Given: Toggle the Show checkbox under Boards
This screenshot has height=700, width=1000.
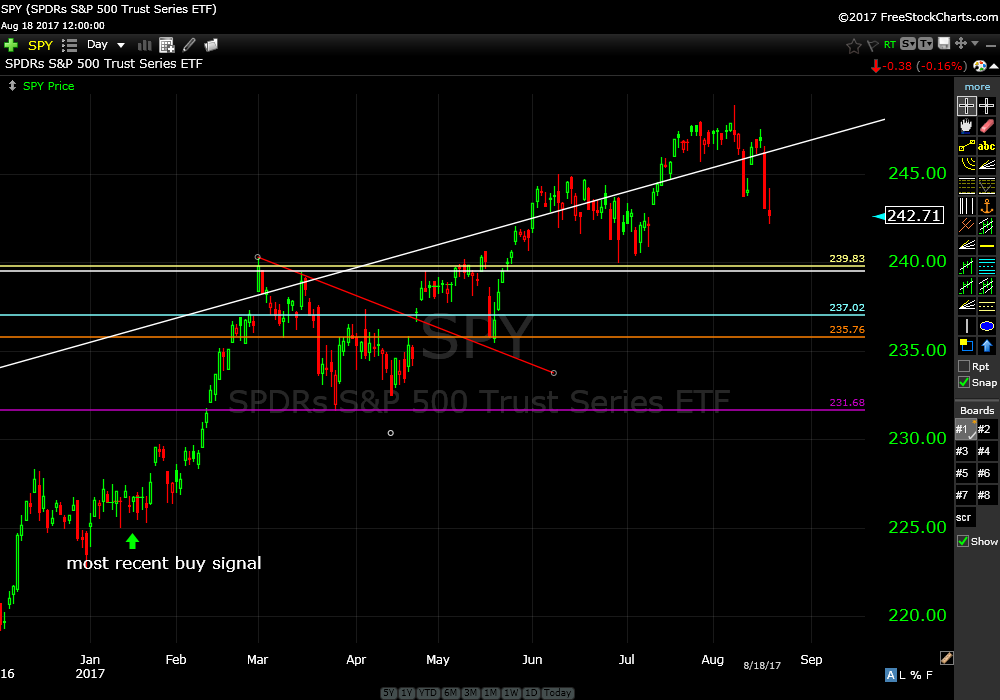Looking at the screenshot, I should 964,541.
